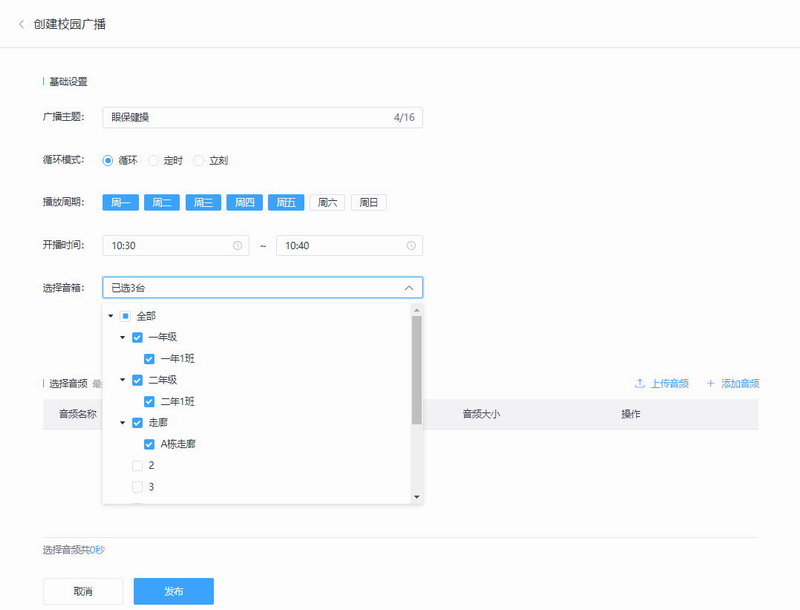Select the 立刻 radio option
Image resolution: width=800 pixels, height=610 pixels.
[198, 160]
